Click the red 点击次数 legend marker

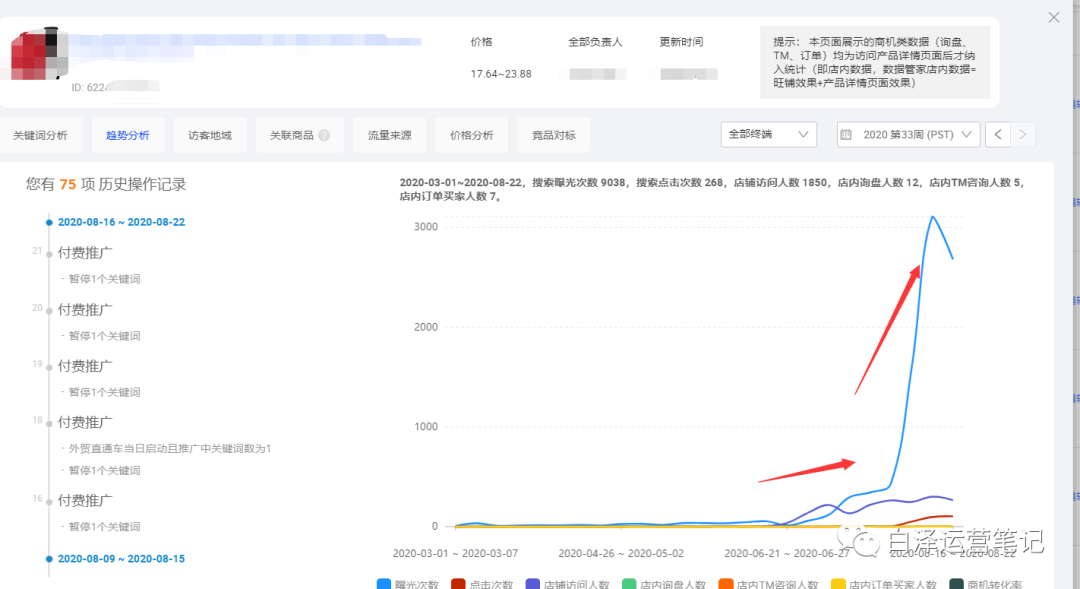click(x=456, y=581)
